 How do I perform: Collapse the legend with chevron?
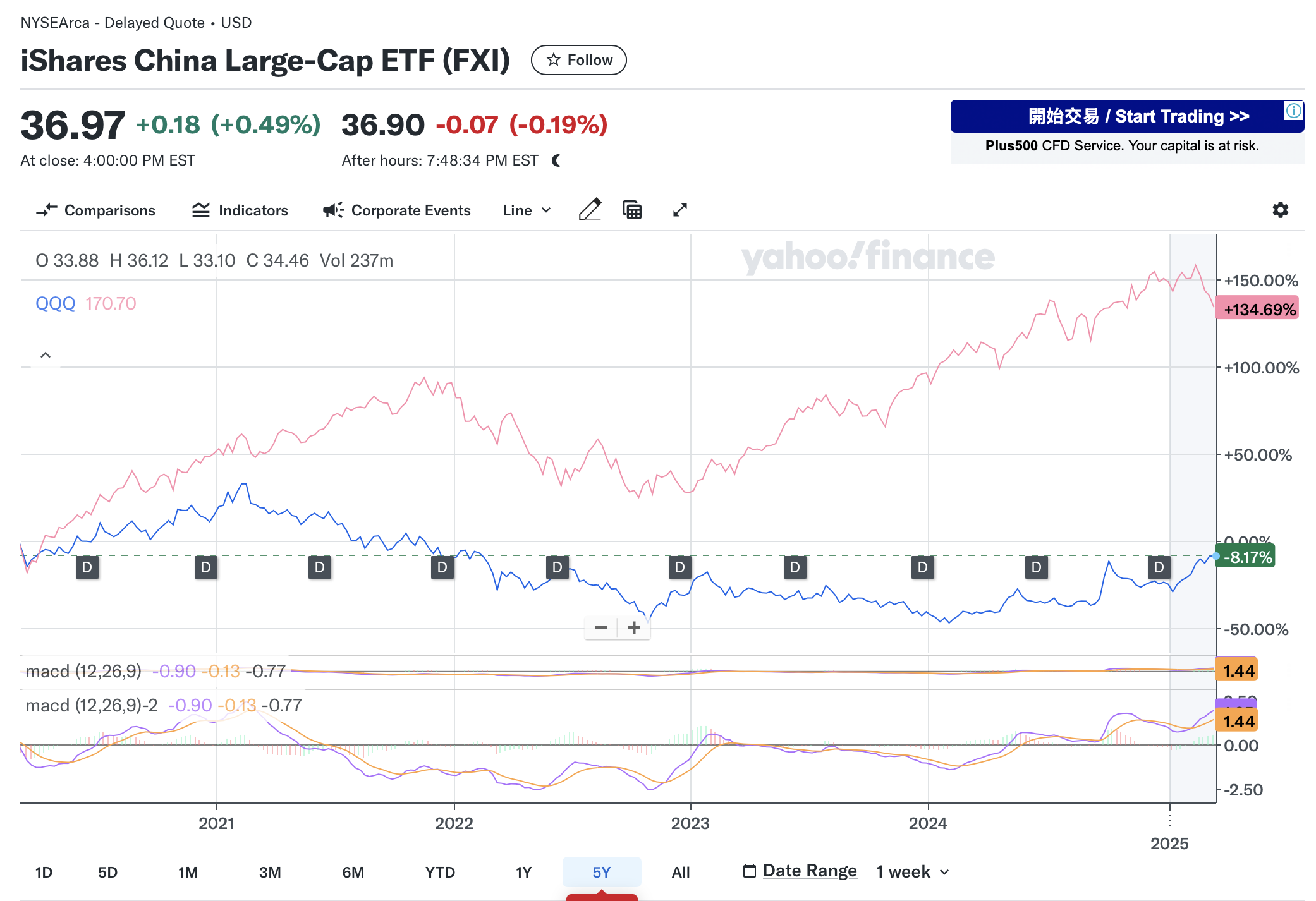click(46, 355)
